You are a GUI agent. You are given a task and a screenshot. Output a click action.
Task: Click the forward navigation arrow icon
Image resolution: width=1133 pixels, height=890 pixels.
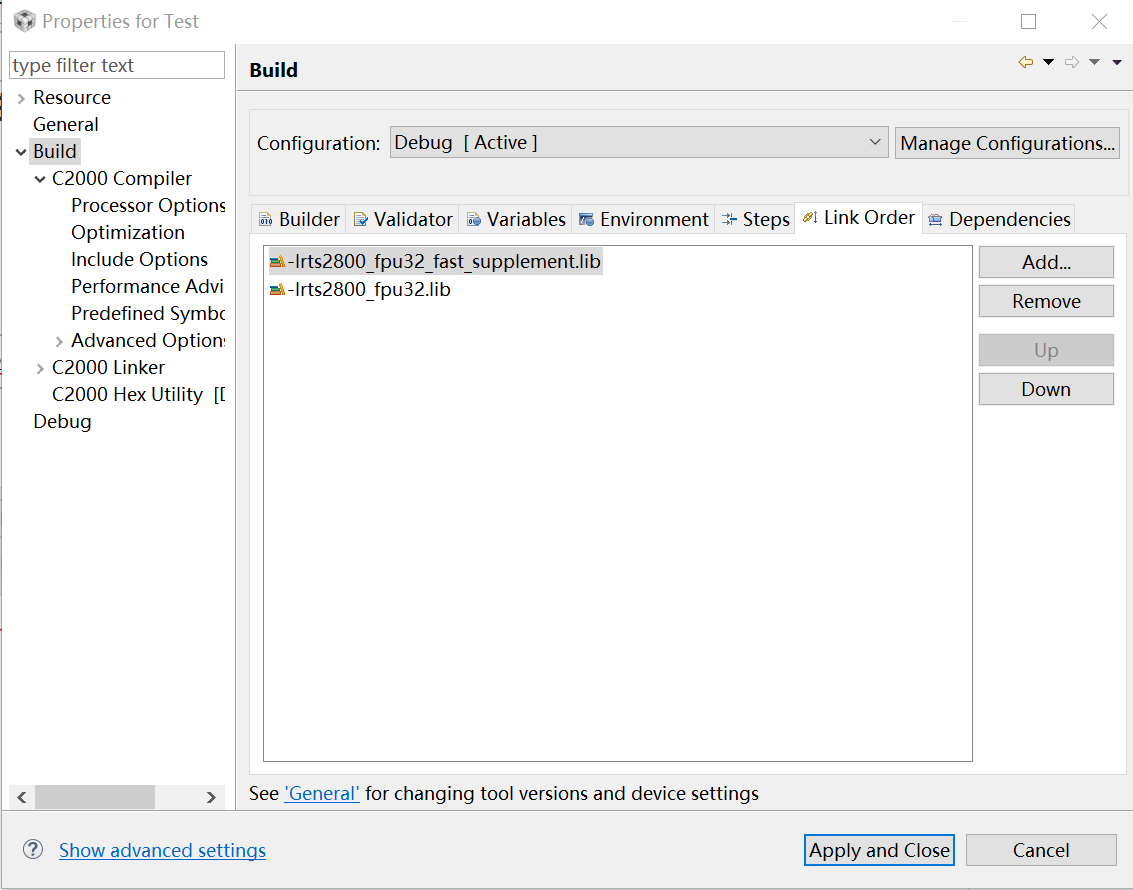tap(1072, 62)
